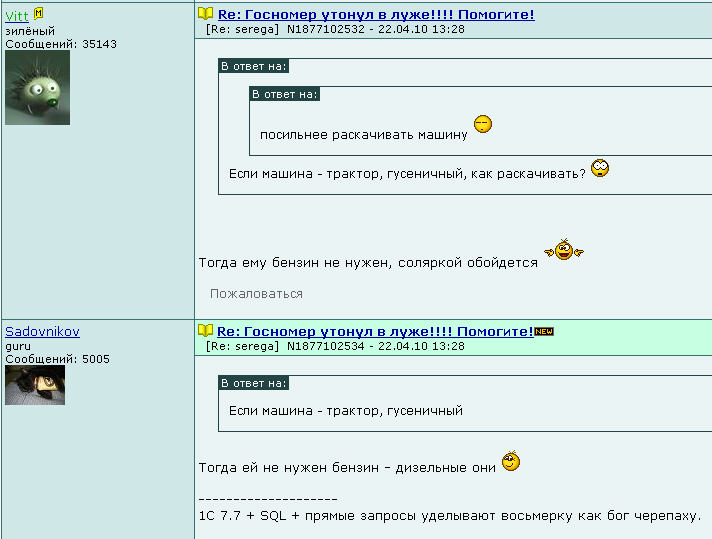
Task: Click the moderator badge beside Vitt
Action: [39, 13]
